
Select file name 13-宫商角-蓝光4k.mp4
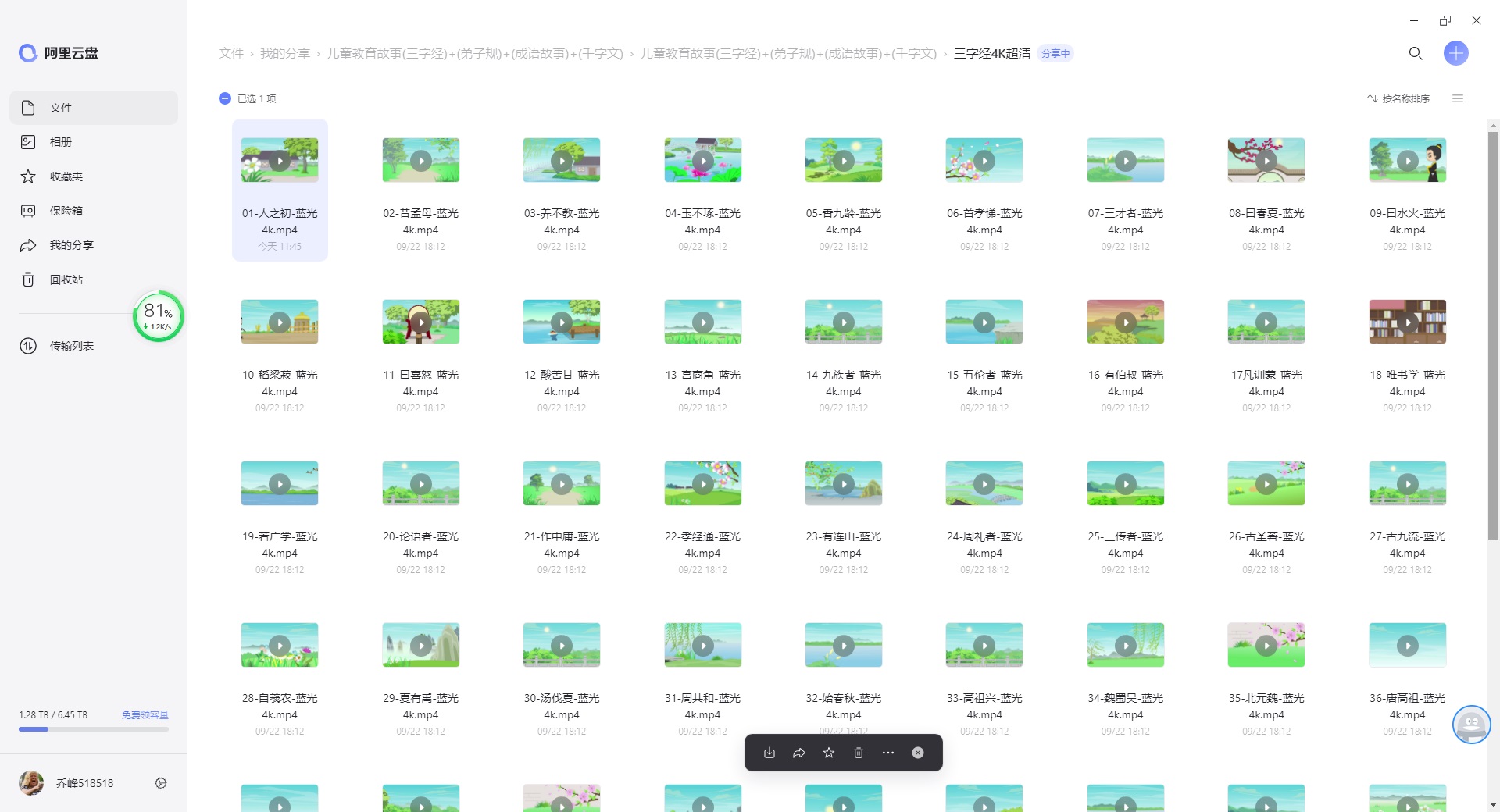pyautogui.click(x=703, y=383)
